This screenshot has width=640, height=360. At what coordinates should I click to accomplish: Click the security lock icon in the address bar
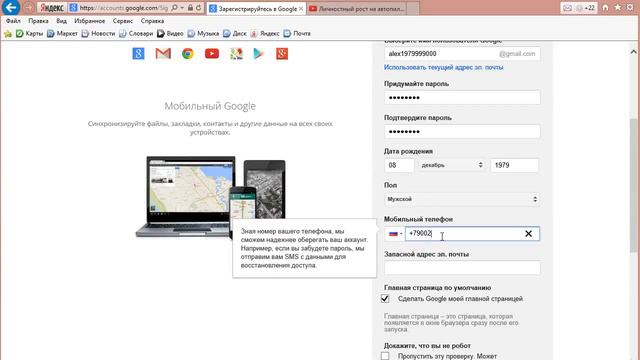[x=190, y=8]
